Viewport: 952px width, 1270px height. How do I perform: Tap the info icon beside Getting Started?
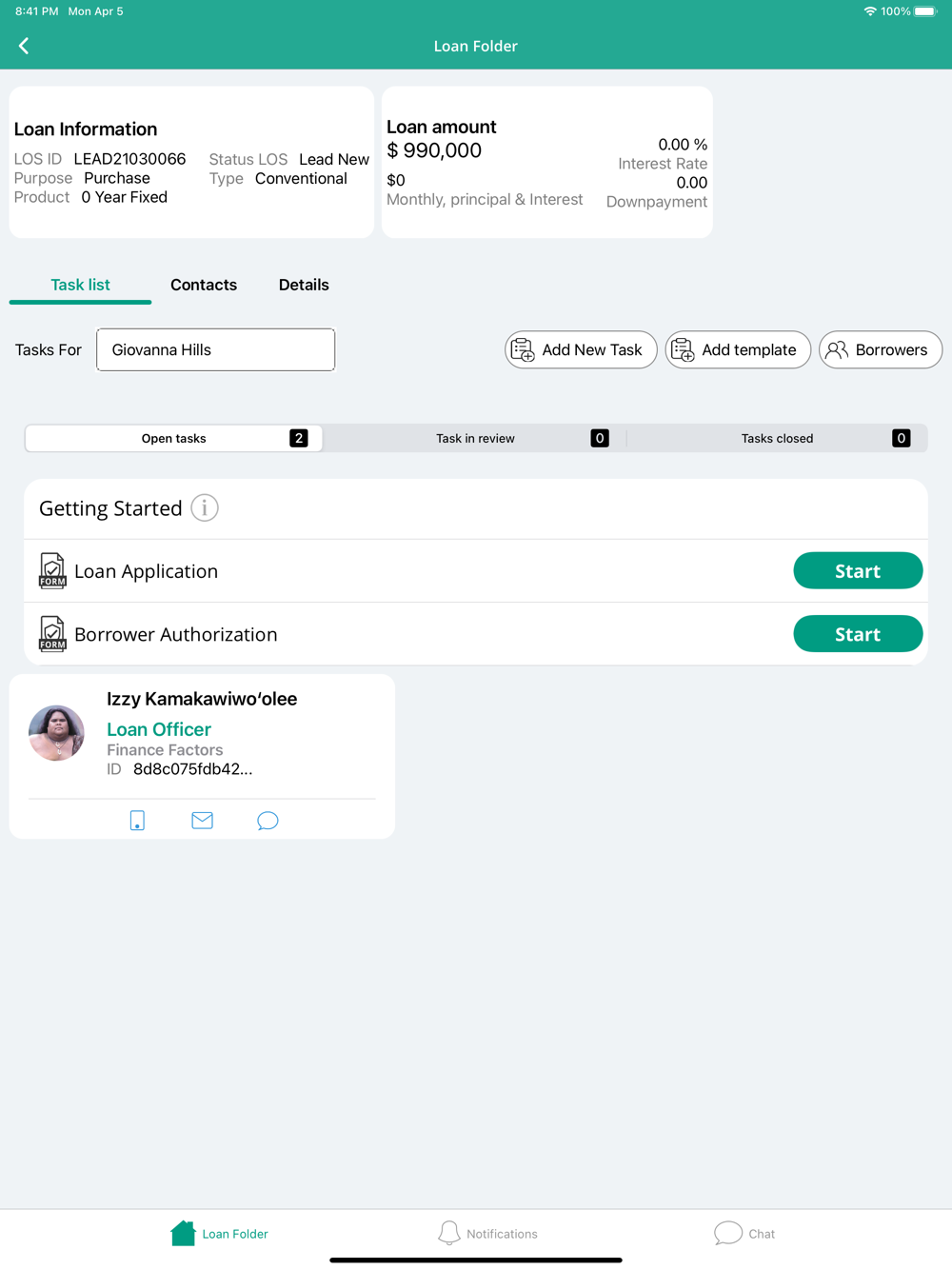point(205,508)
